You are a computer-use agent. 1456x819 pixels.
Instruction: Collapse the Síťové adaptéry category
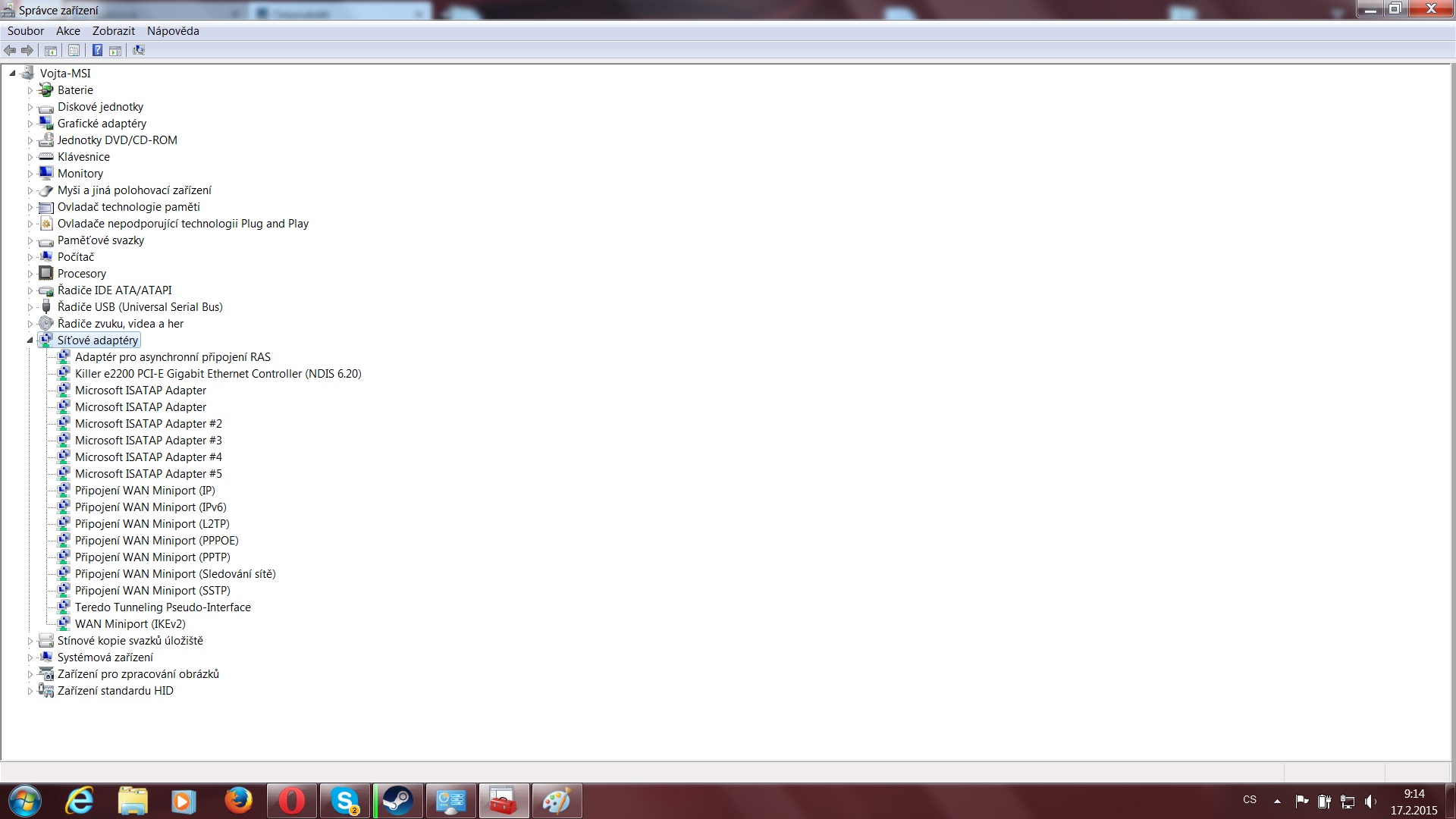click(x=30, y=340)
